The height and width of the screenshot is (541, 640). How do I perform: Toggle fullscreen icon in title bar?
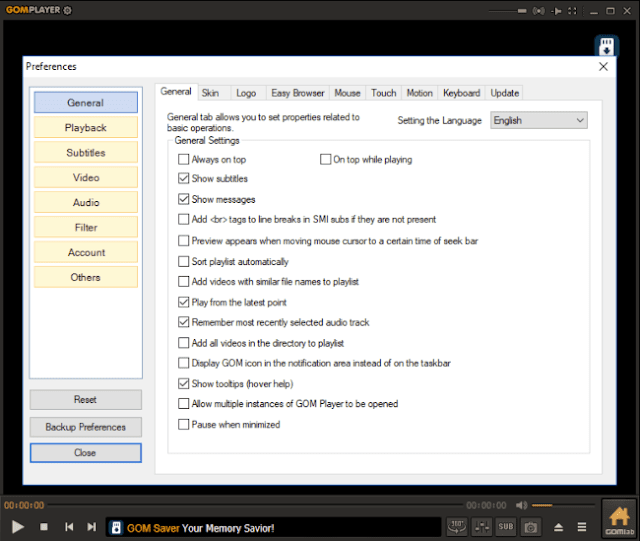tap(572, 11)
